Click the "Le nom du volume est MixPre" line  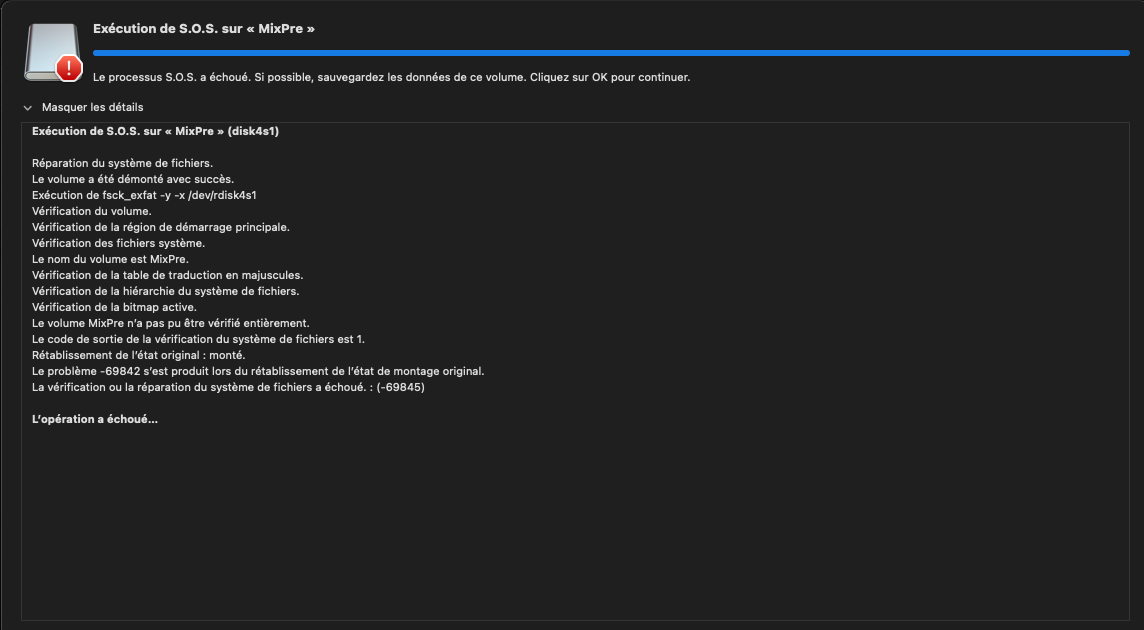pyautogui.click(x=110, y=259)
